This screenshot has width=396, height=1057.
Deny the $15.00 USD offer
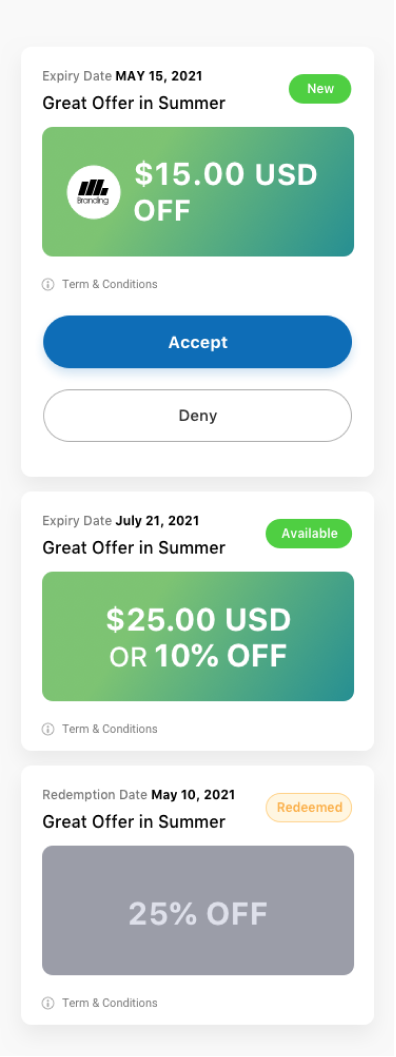click(198, 415)
